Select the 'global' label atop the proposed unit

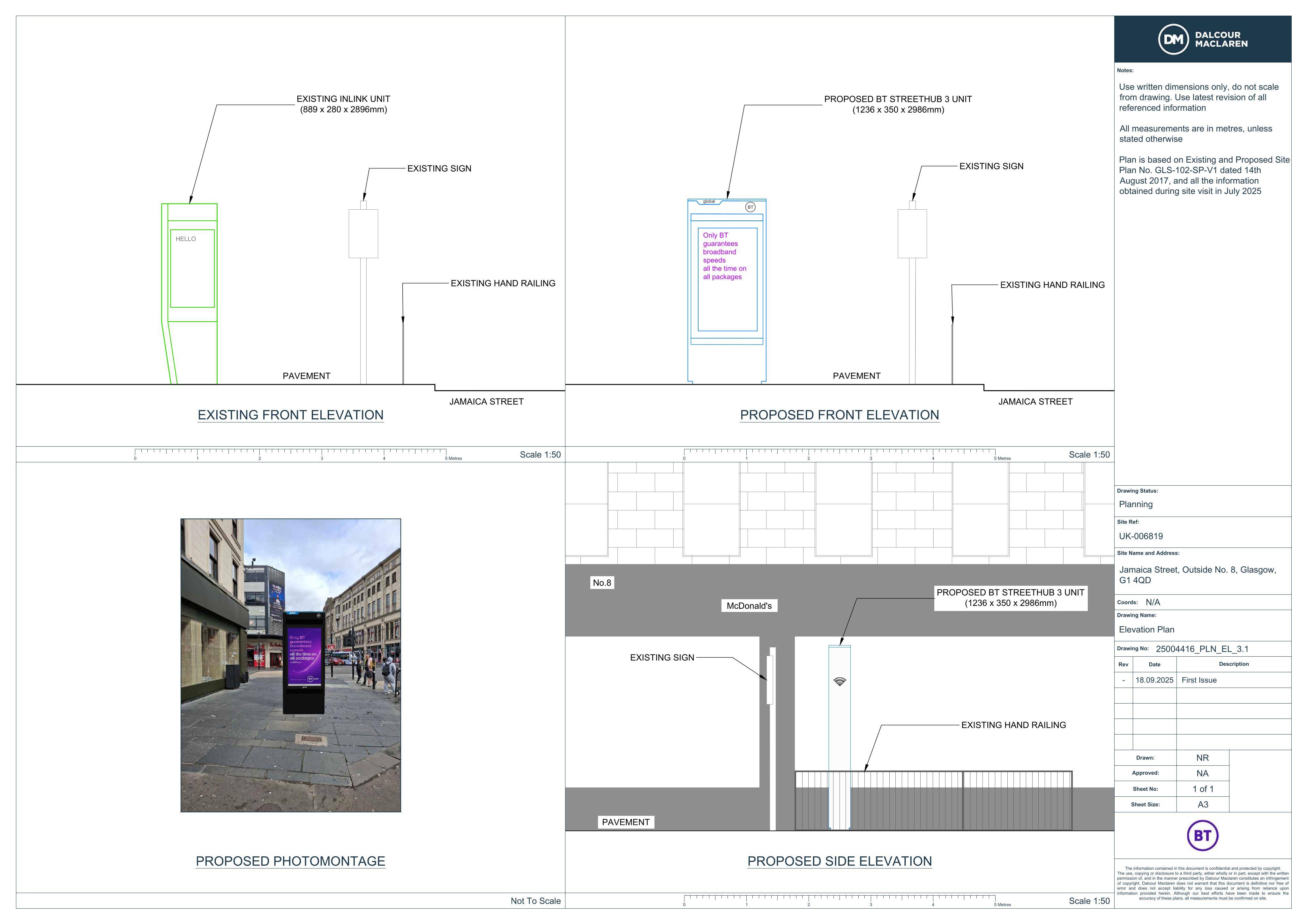coord(709,202)
